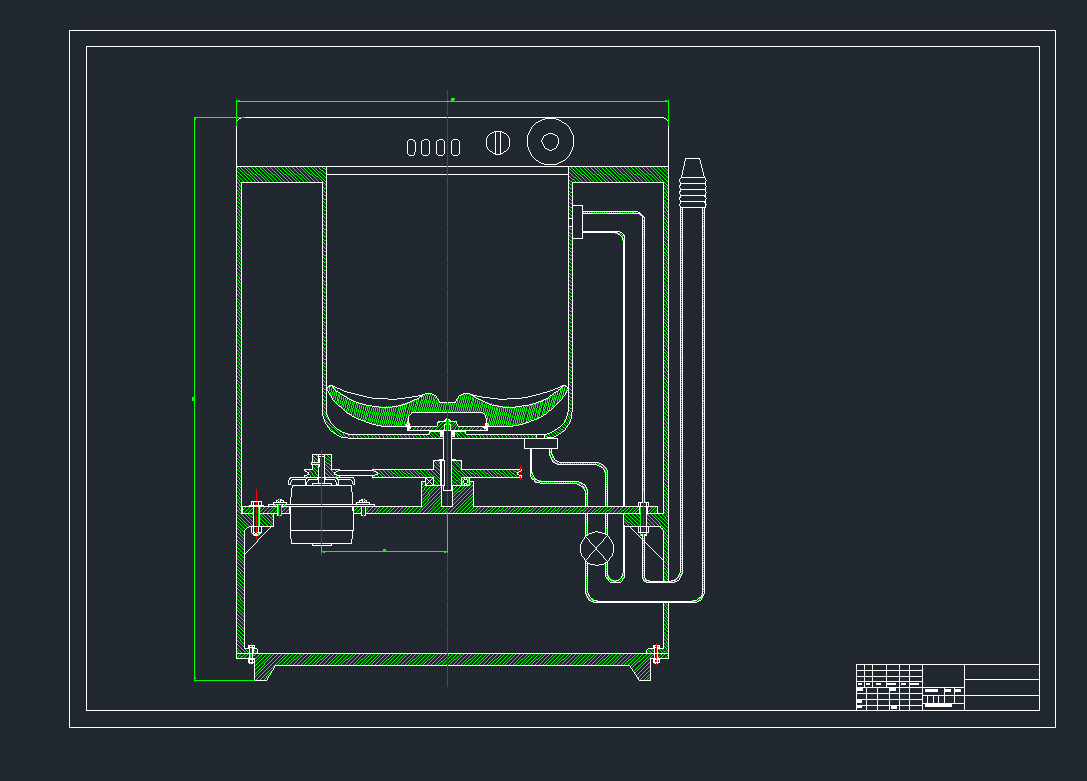
Task: Click the right foot of cabinet base
Action: tap(637, 668)
